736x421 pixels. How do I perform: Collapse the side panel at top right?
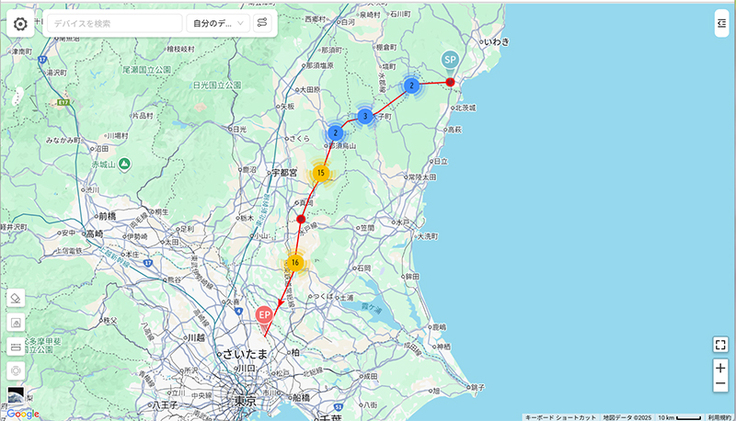click(721, 23)
